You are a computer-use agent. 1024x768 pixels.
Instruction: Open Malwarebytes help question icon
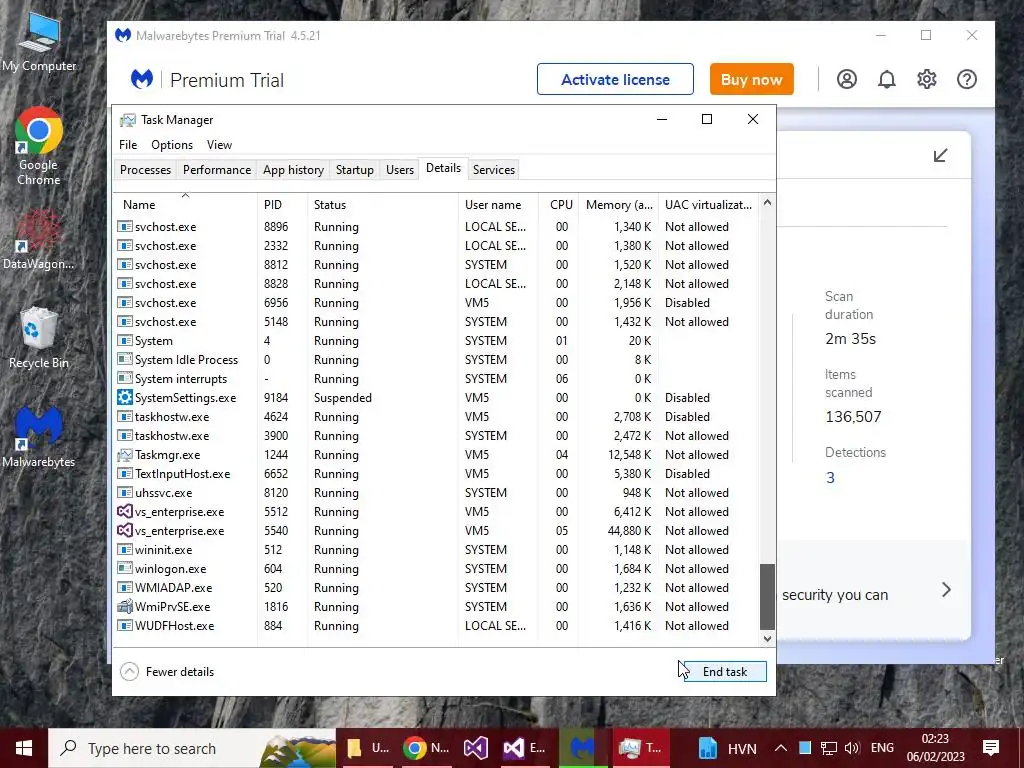pos(967,79)
